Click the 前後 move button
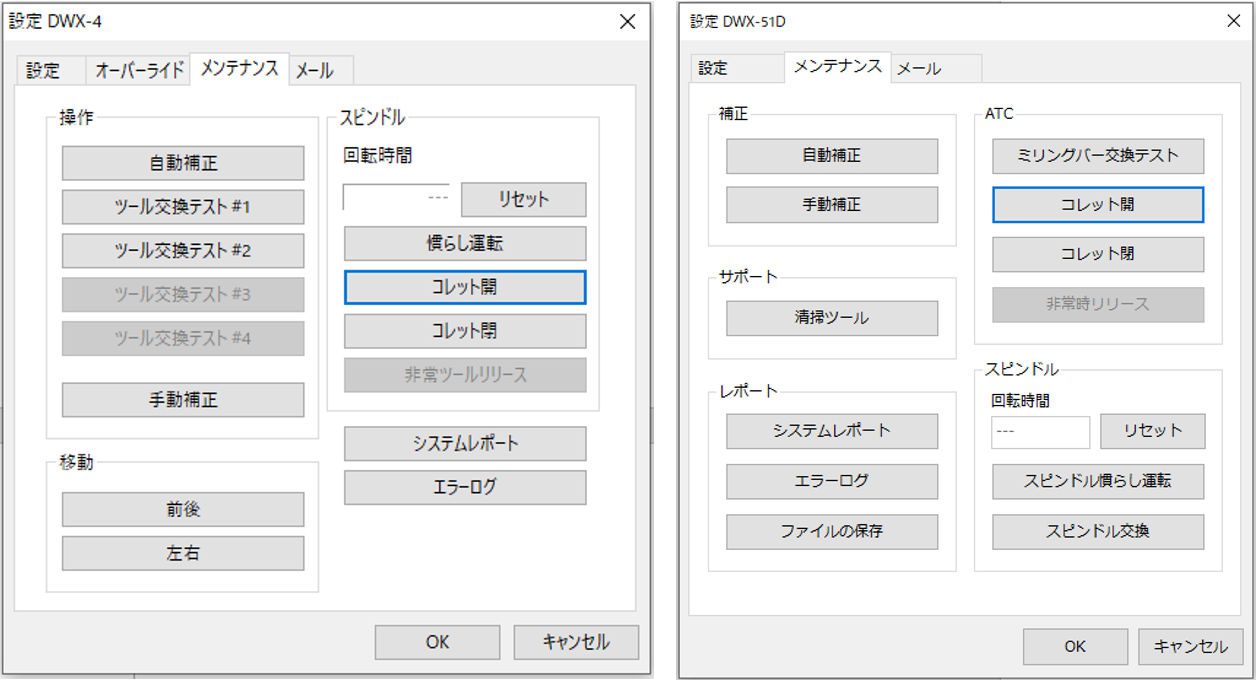Screen dimensions: 1256x681 pyautogui.click(x=183, y=509)
